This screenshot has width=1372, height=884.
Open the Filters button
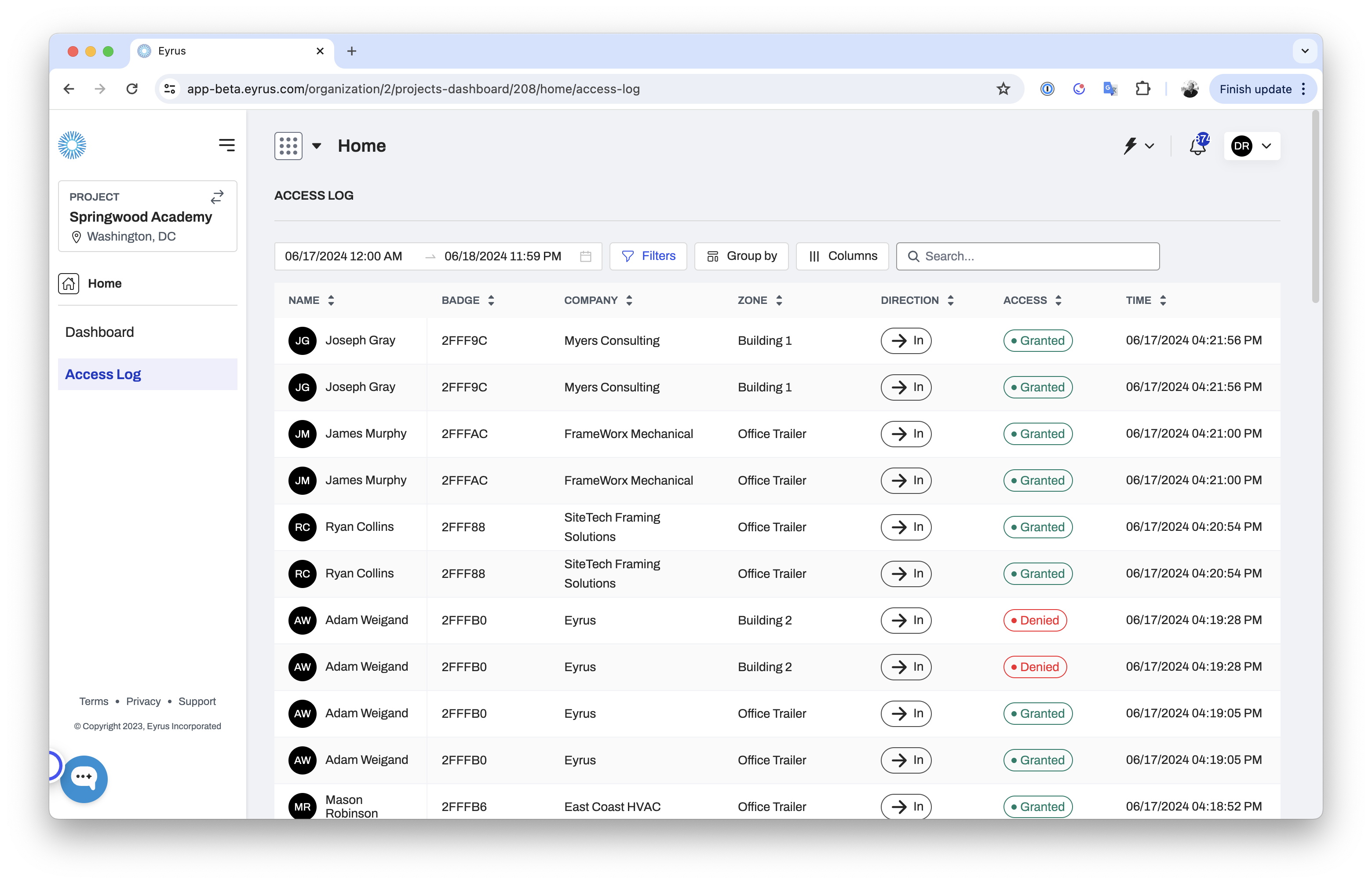[648, 256]
